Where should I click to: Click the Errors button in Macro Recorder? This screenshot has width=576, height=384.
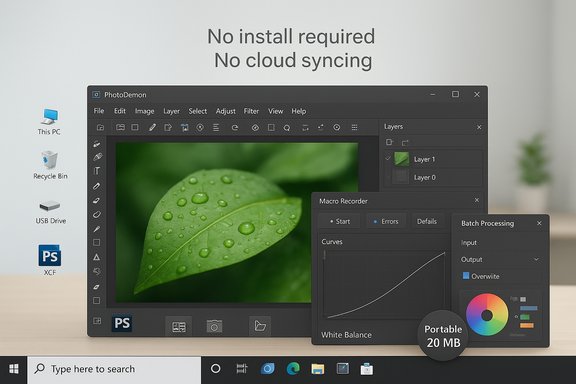pyautogui.click(x=386, y=221)
